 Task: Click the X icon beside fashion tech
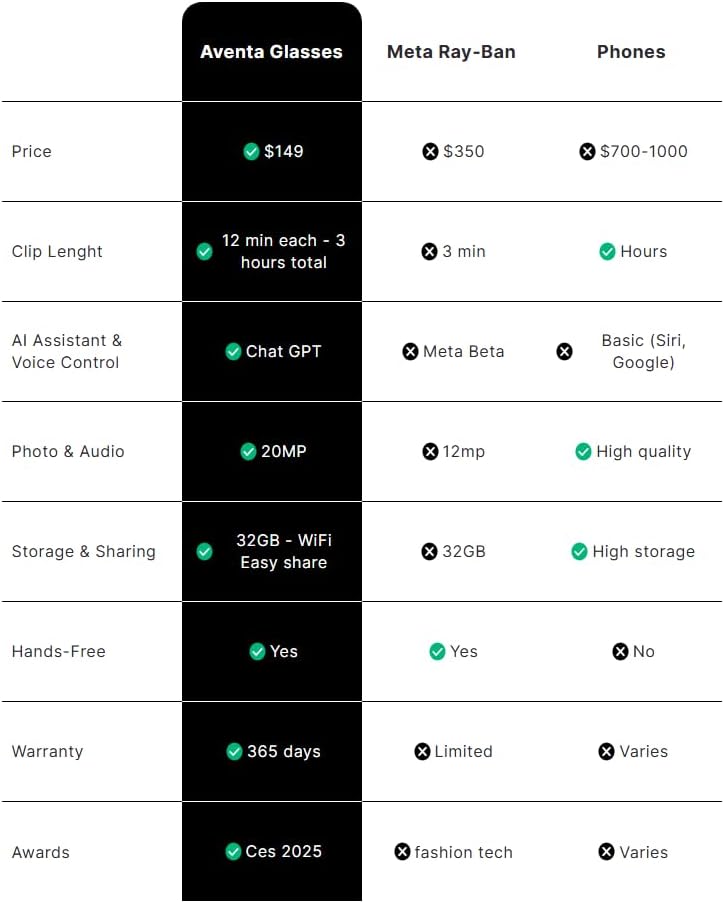click(x=402, y=852)
